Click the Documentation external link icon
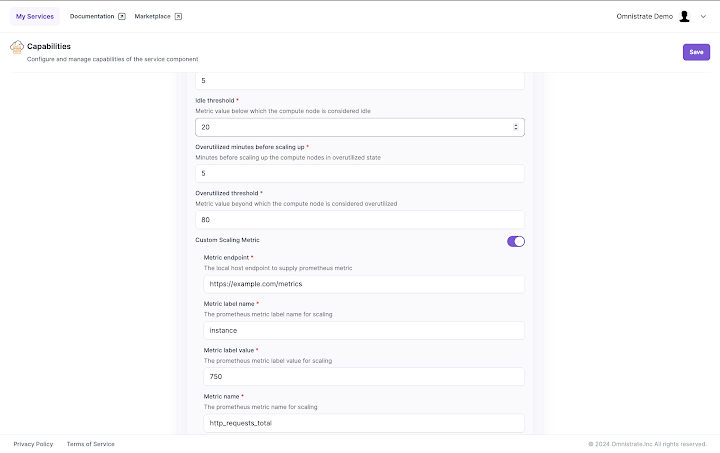 click(x=122, y=16)
